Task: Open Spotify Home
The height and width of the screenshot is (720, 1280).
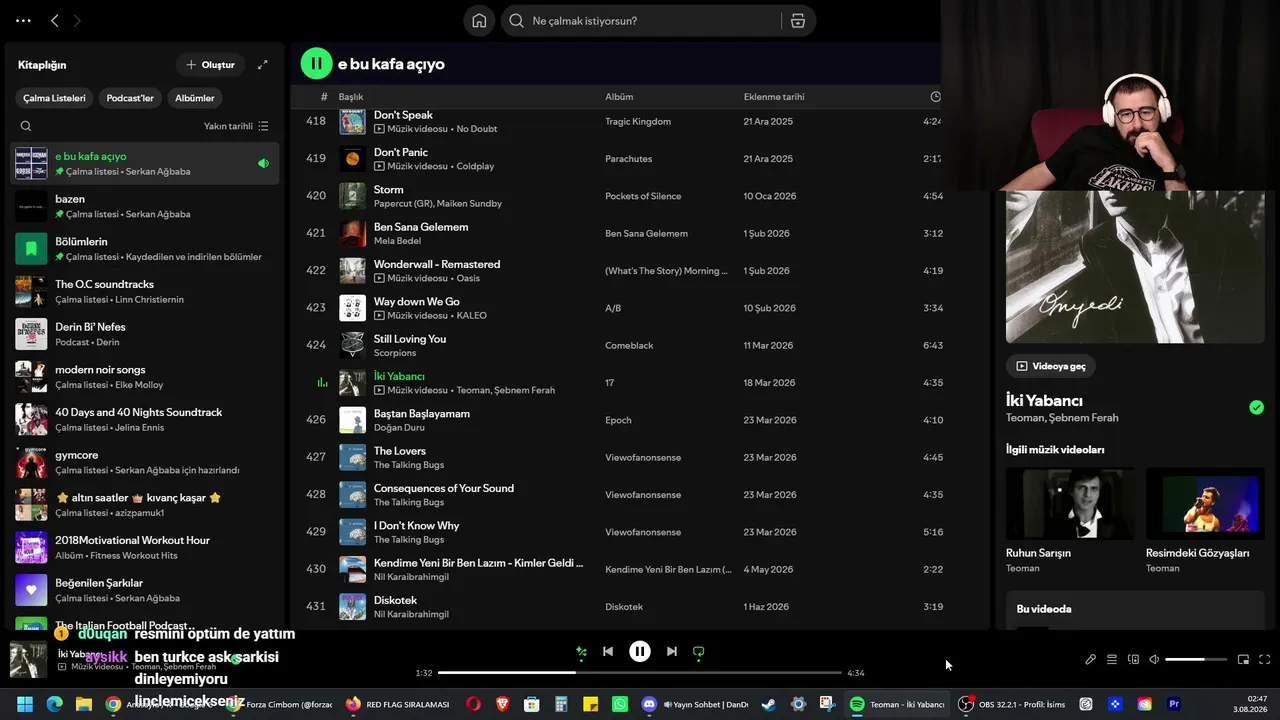Action: tap(479, 21)
